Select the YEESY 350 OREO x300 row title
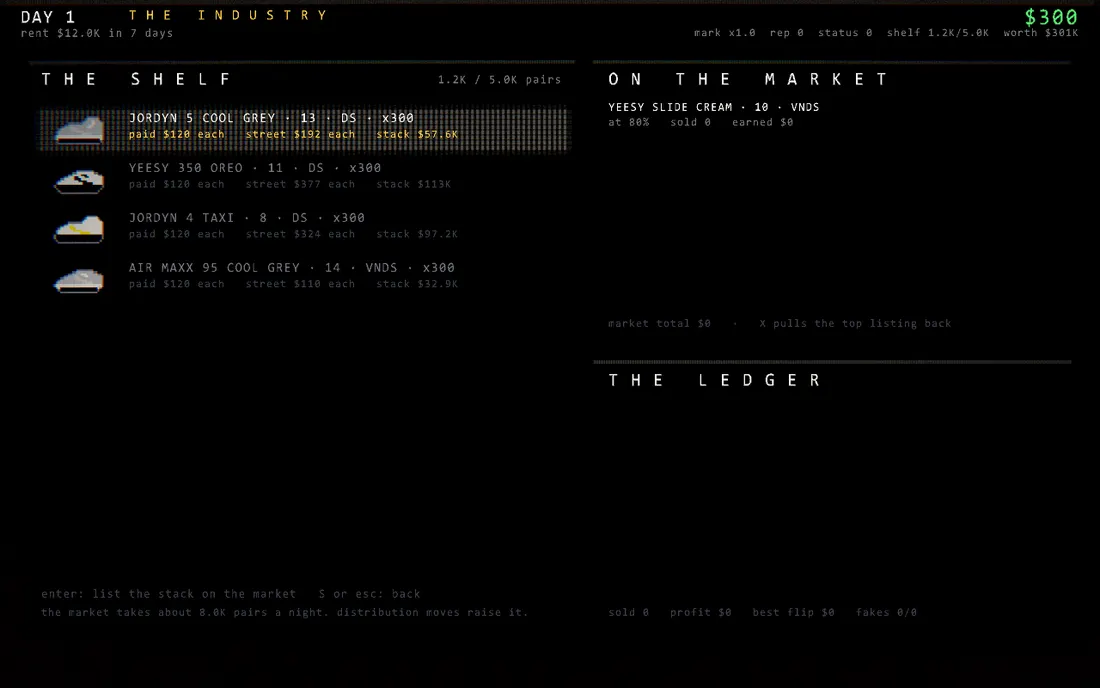 [x=255, y=168]
